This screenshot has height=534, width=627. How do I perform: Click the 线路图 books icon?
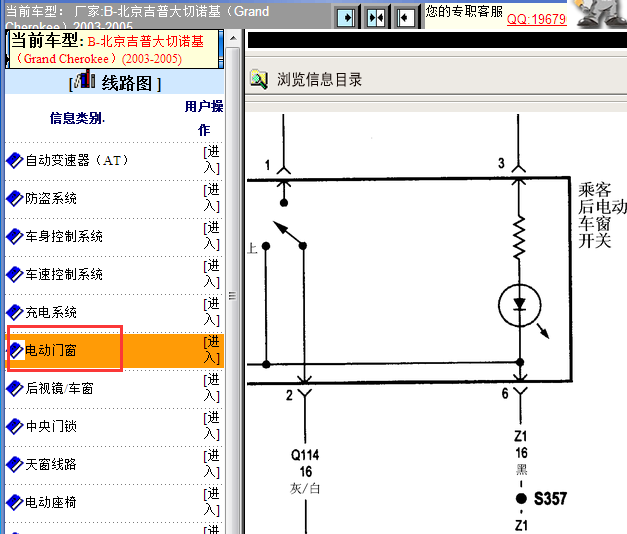[84, 80]
